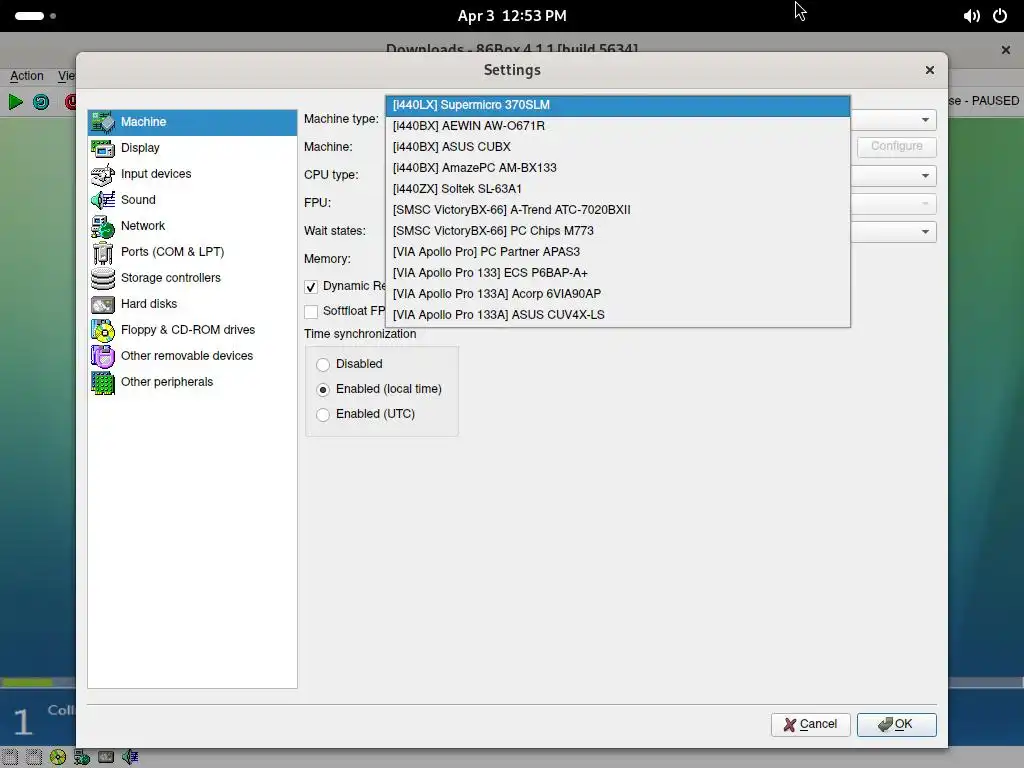Open the Floppy & CD-ROM drives page icon
Screen dimensions: 1024x768
point(103,330)
